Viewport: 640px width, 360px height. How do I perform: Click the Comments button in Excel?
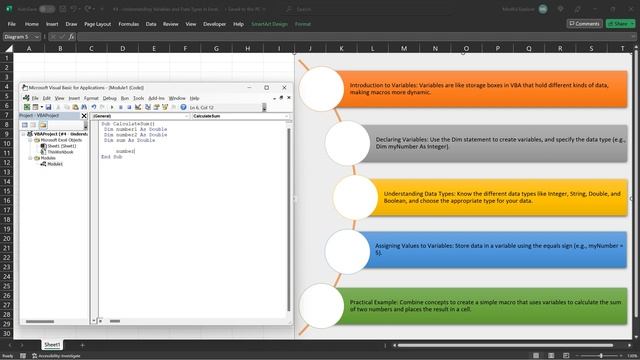coord(584,24)
